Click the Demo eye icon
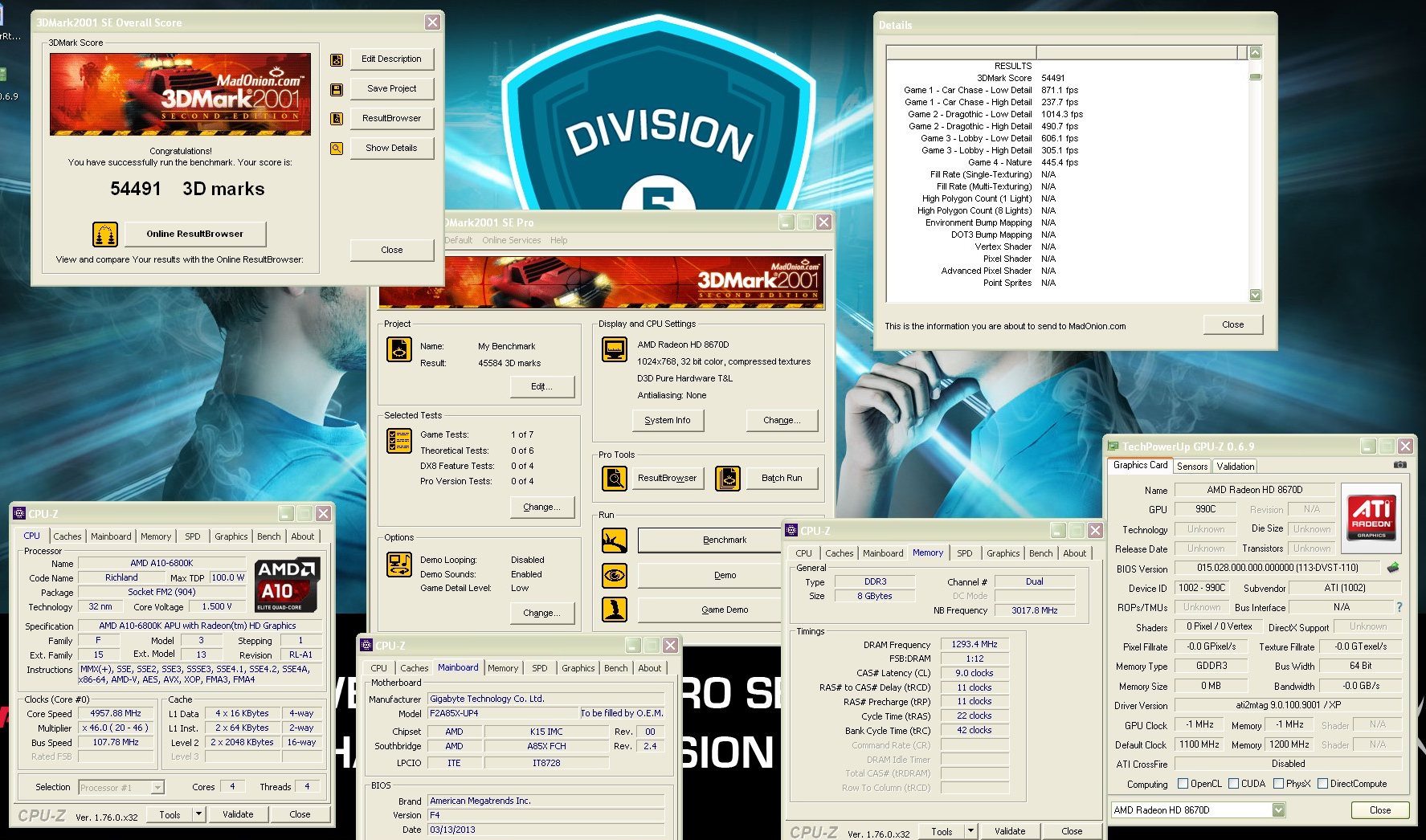This screenshot has height=840, width=1426. tap(615, 575)
